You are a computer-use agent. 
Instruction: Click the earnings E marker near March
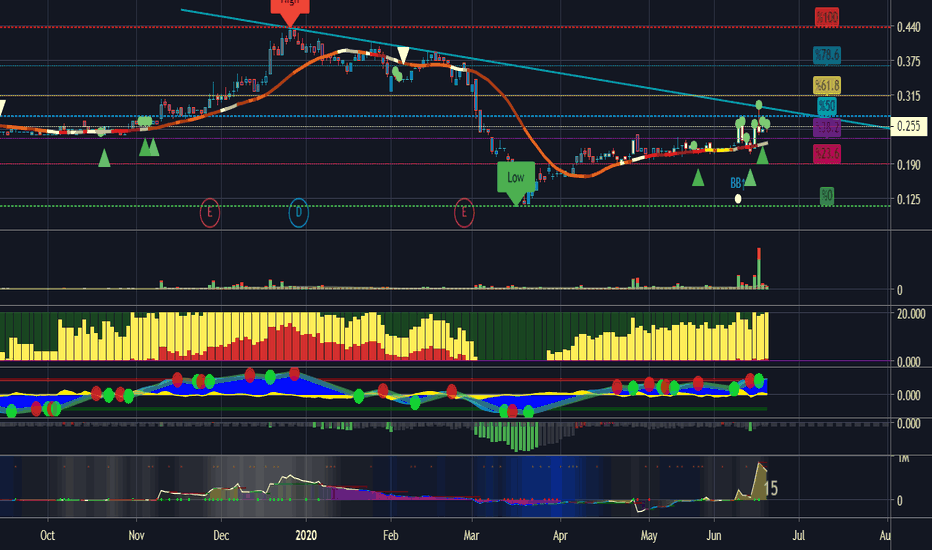(x=464, y=212)
